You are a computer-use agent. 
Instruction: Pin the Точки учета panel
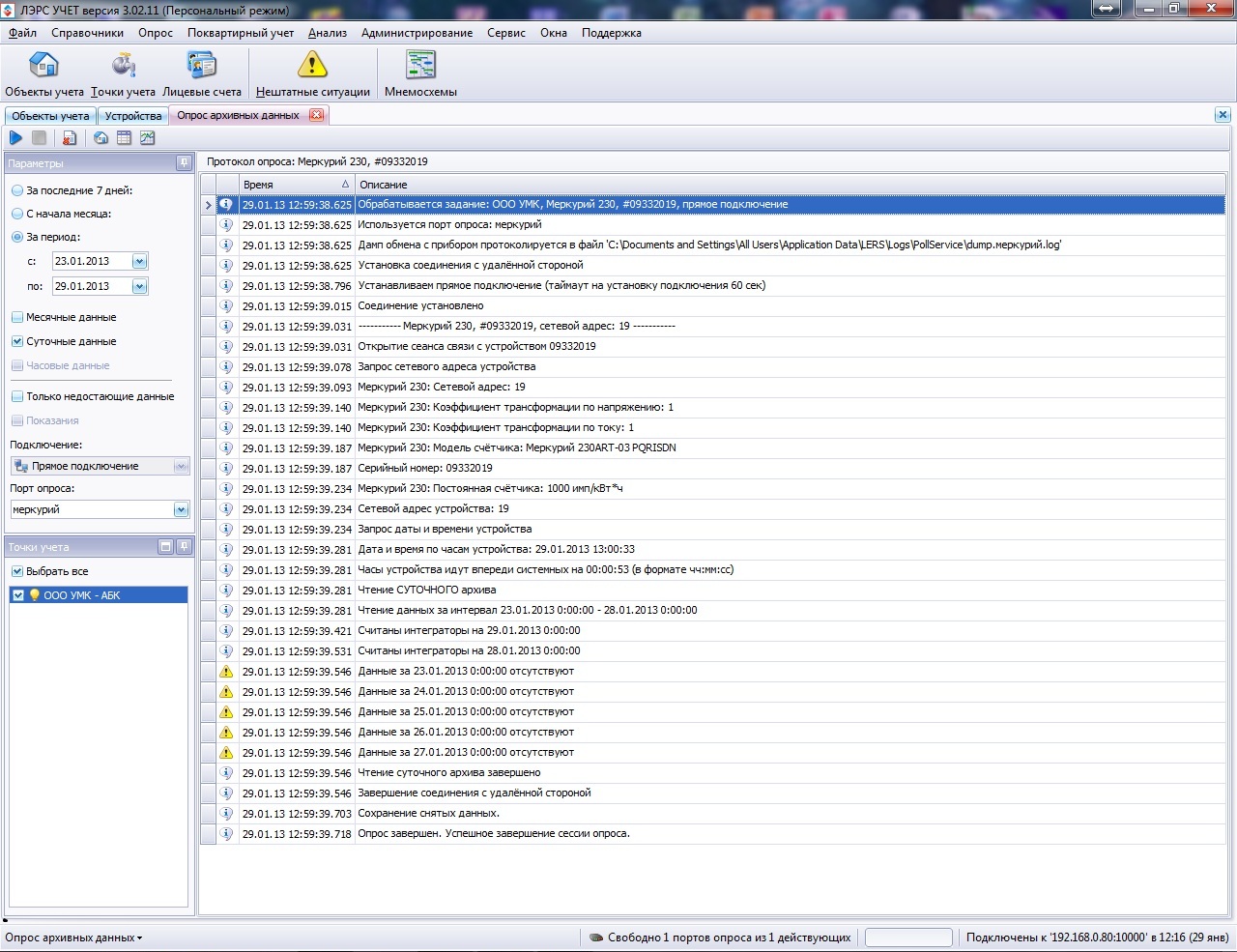coord(184,547)
